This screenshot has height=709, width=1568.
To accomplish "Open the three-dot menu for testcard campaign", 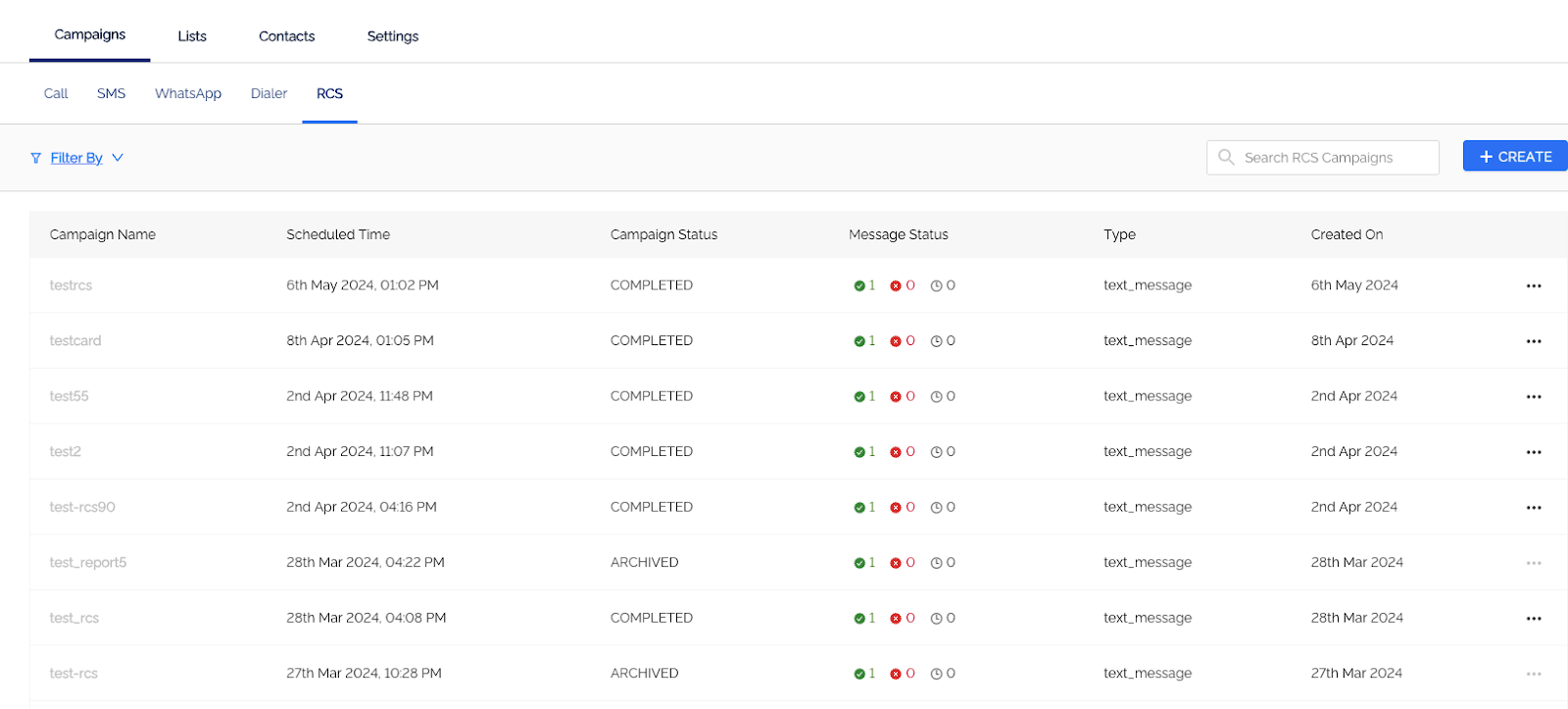I will pos(1534,341).
